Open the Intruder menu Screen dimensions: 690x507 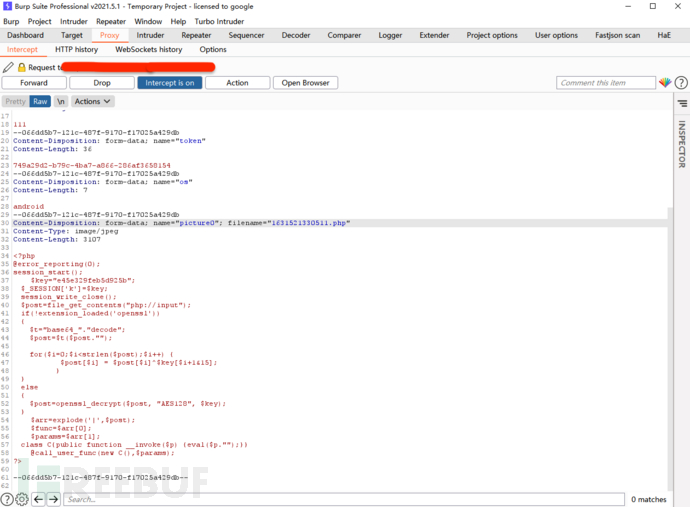[x=73, y=21]
